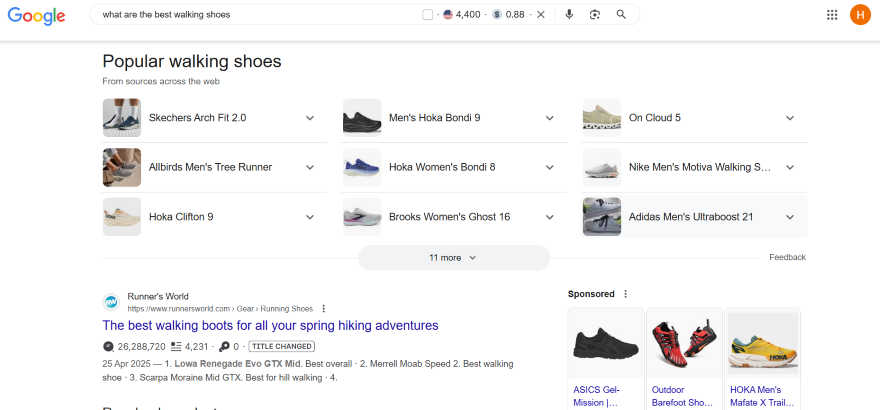This screenshot has height=410, width=880.
Task: Expand Hoka Clifton 9
Action: pyautogui.click(x=310, y=216)
